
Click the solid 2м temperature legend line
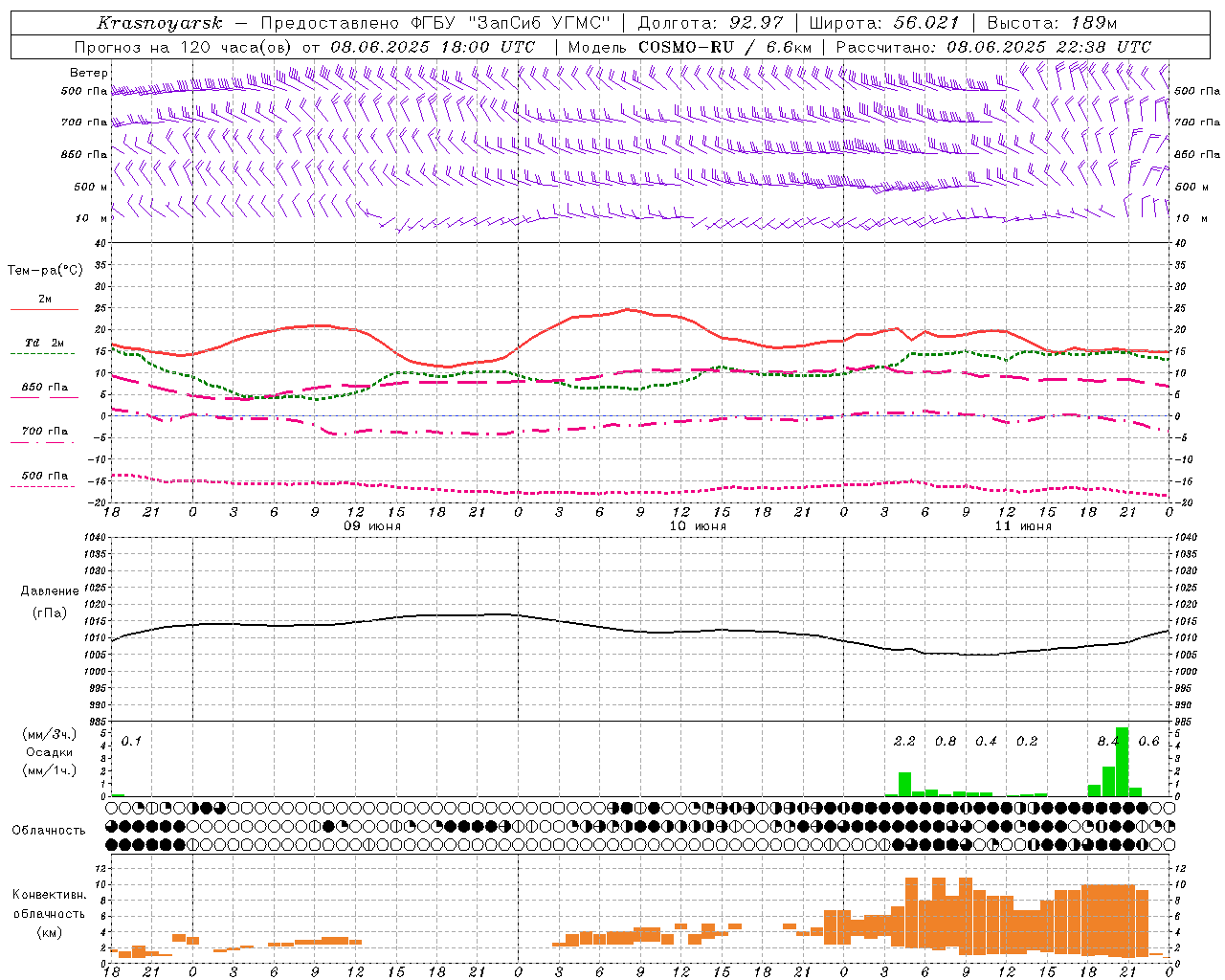(44, 309)
